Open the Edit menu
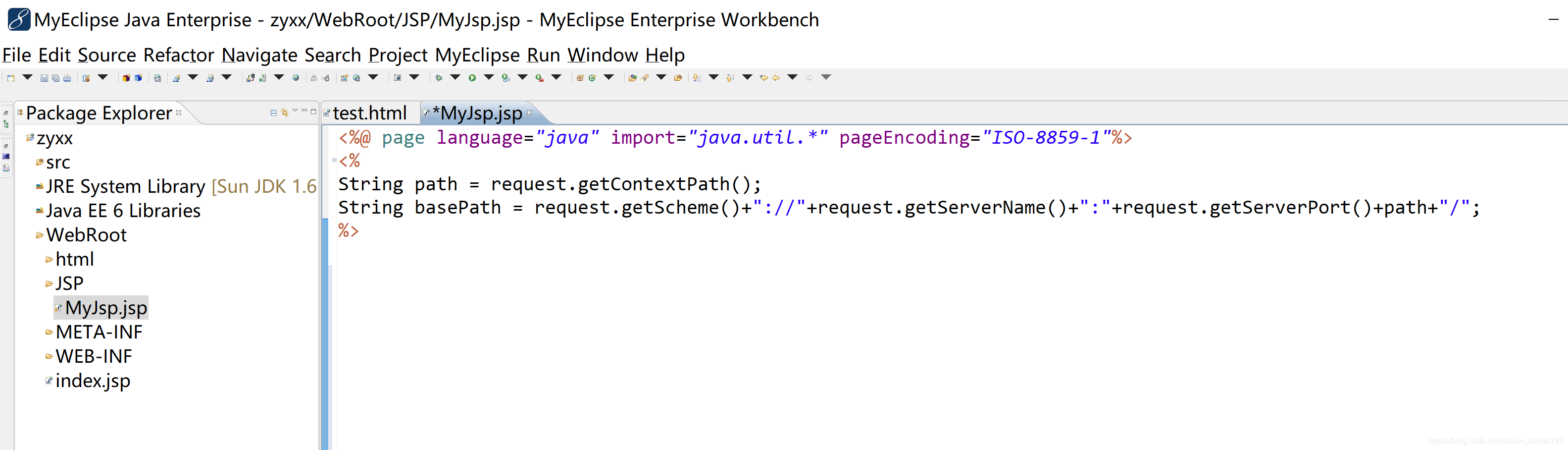 point(54,55)
